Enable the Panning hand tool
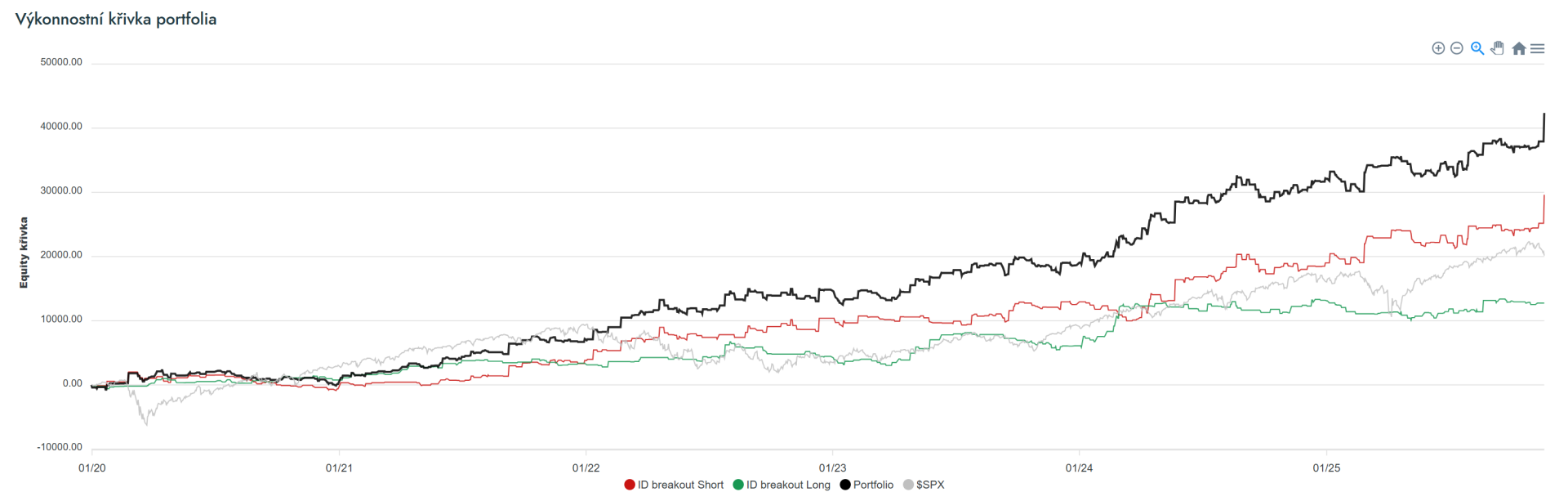 pos(1497,48)
